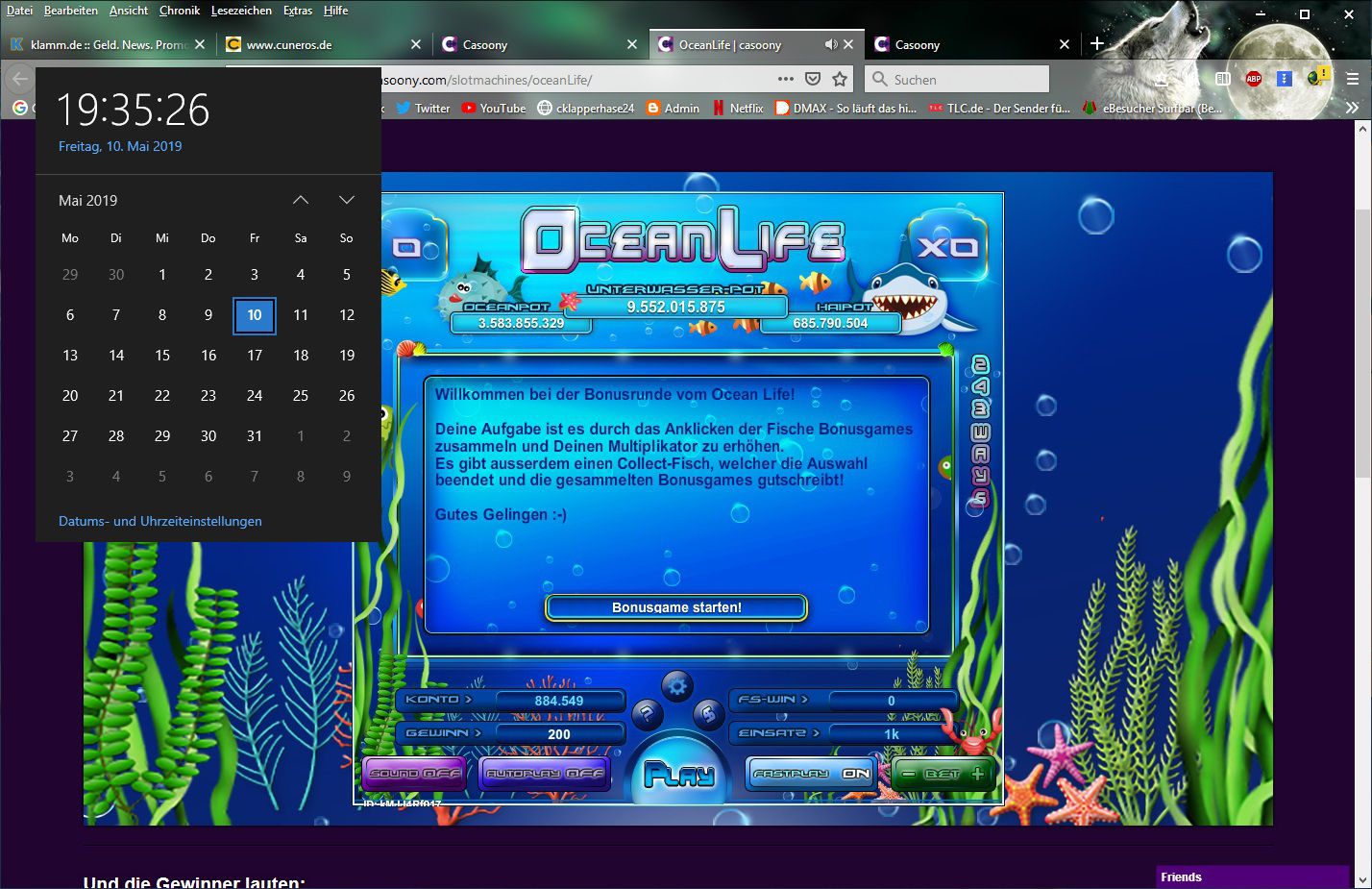Click the Freitag, 10. Mai 2019 date

(120, 146)
